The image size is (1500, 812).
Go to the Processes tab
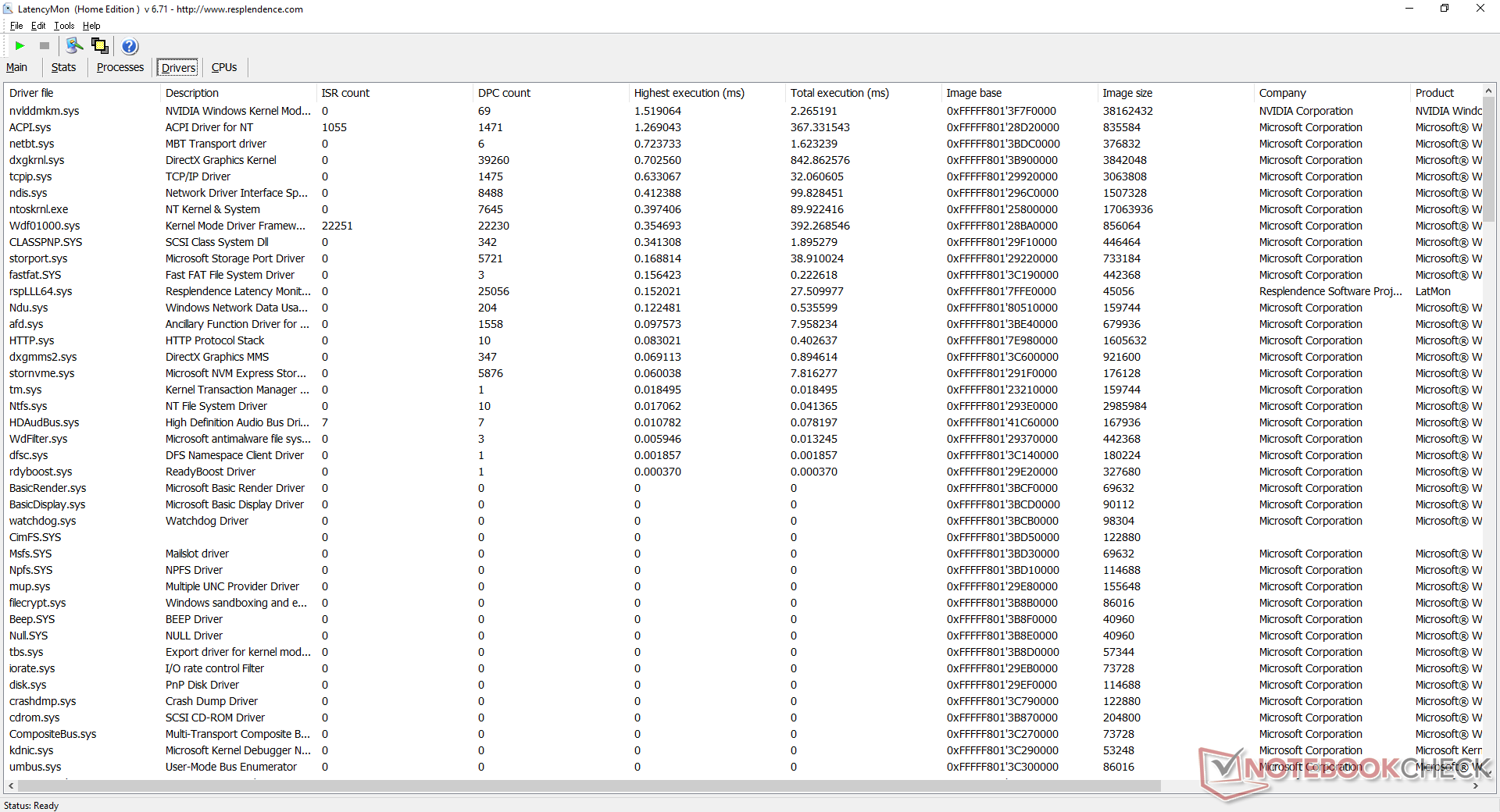[120, 68]
